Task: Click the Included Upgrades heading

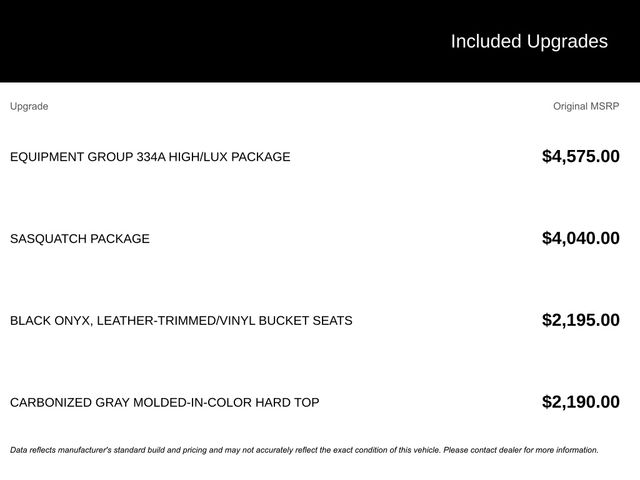Action: tap(529, 42)
